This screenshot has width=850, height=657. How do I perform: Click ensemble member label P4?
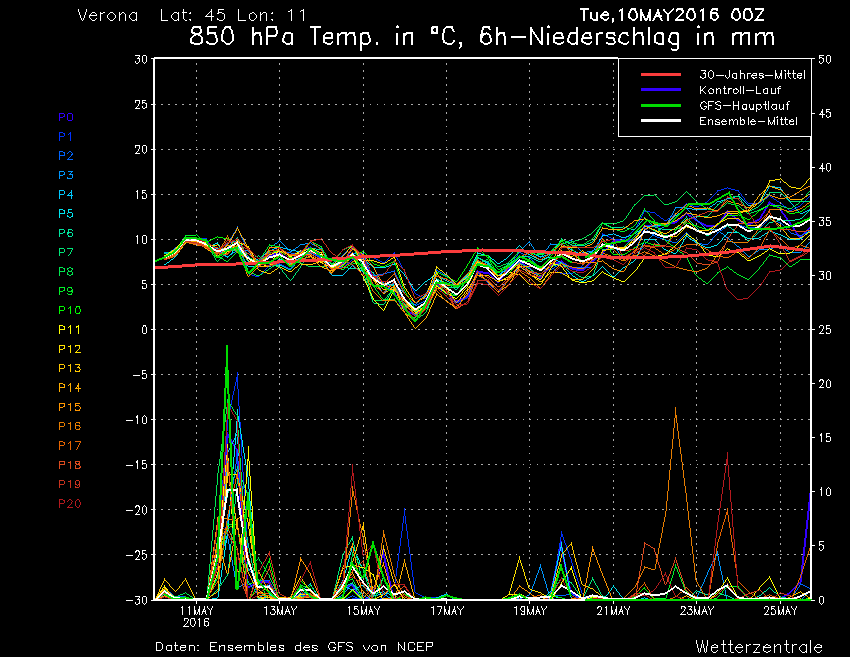click(x=66, y=195)
